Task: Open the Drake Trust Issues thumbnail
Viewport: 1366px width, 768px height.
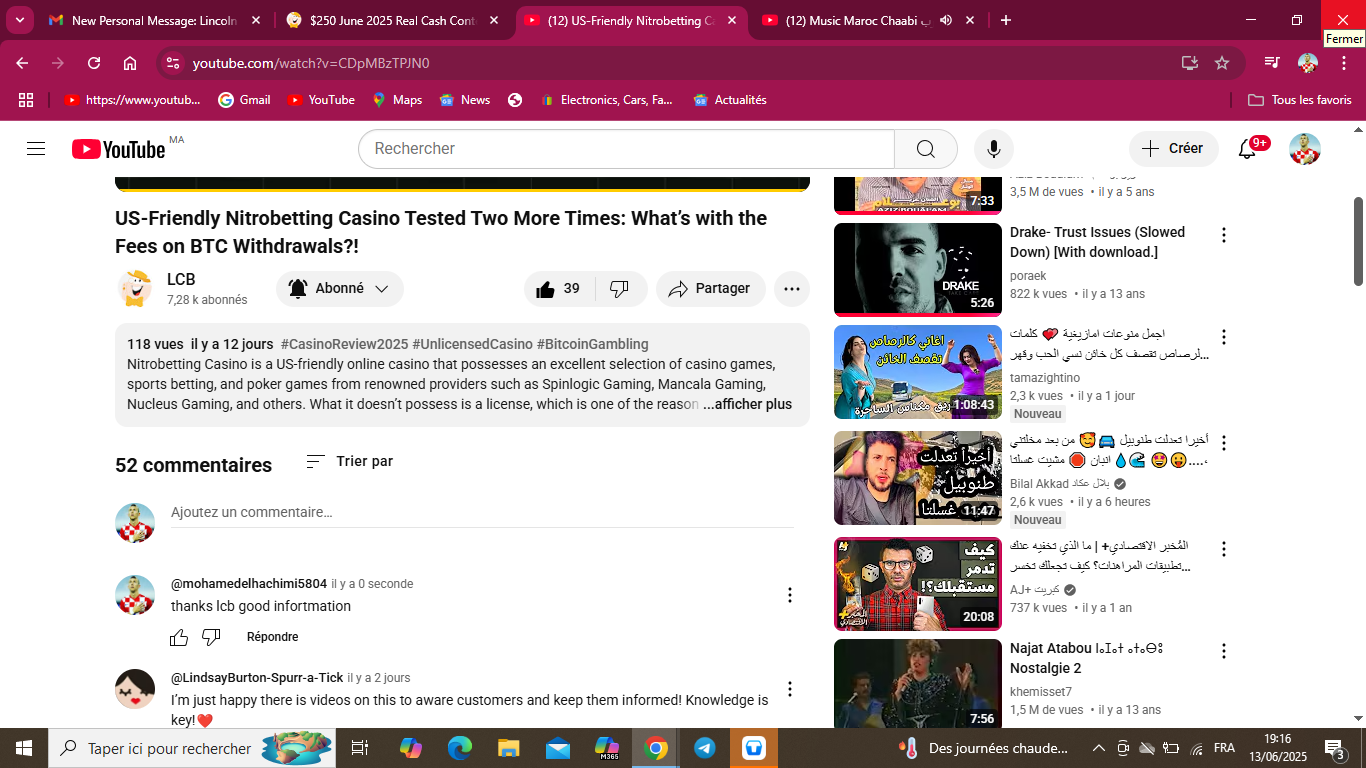Action: coord(917,269)
